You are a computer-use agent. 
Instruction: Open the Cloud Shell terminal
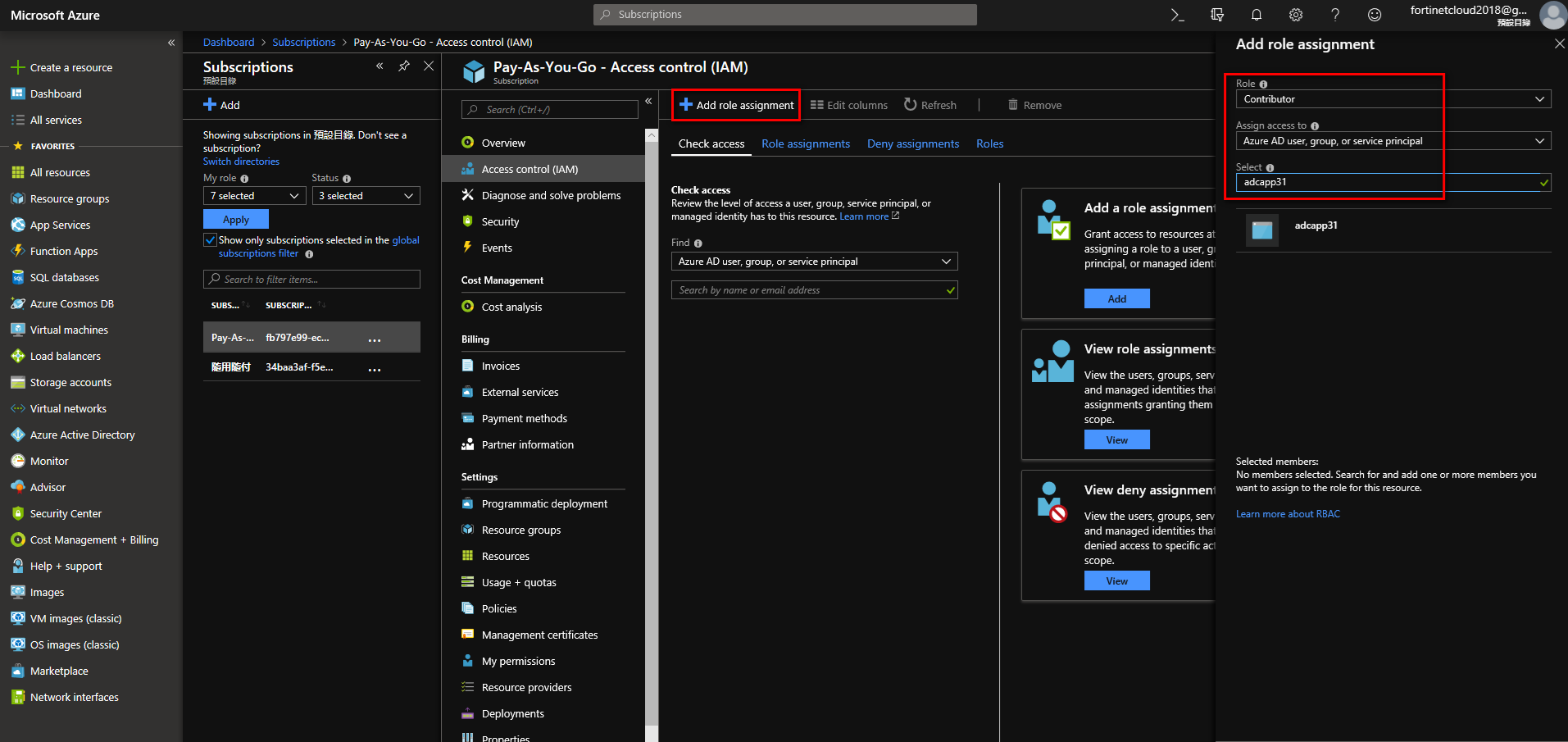coord(1178,14)
